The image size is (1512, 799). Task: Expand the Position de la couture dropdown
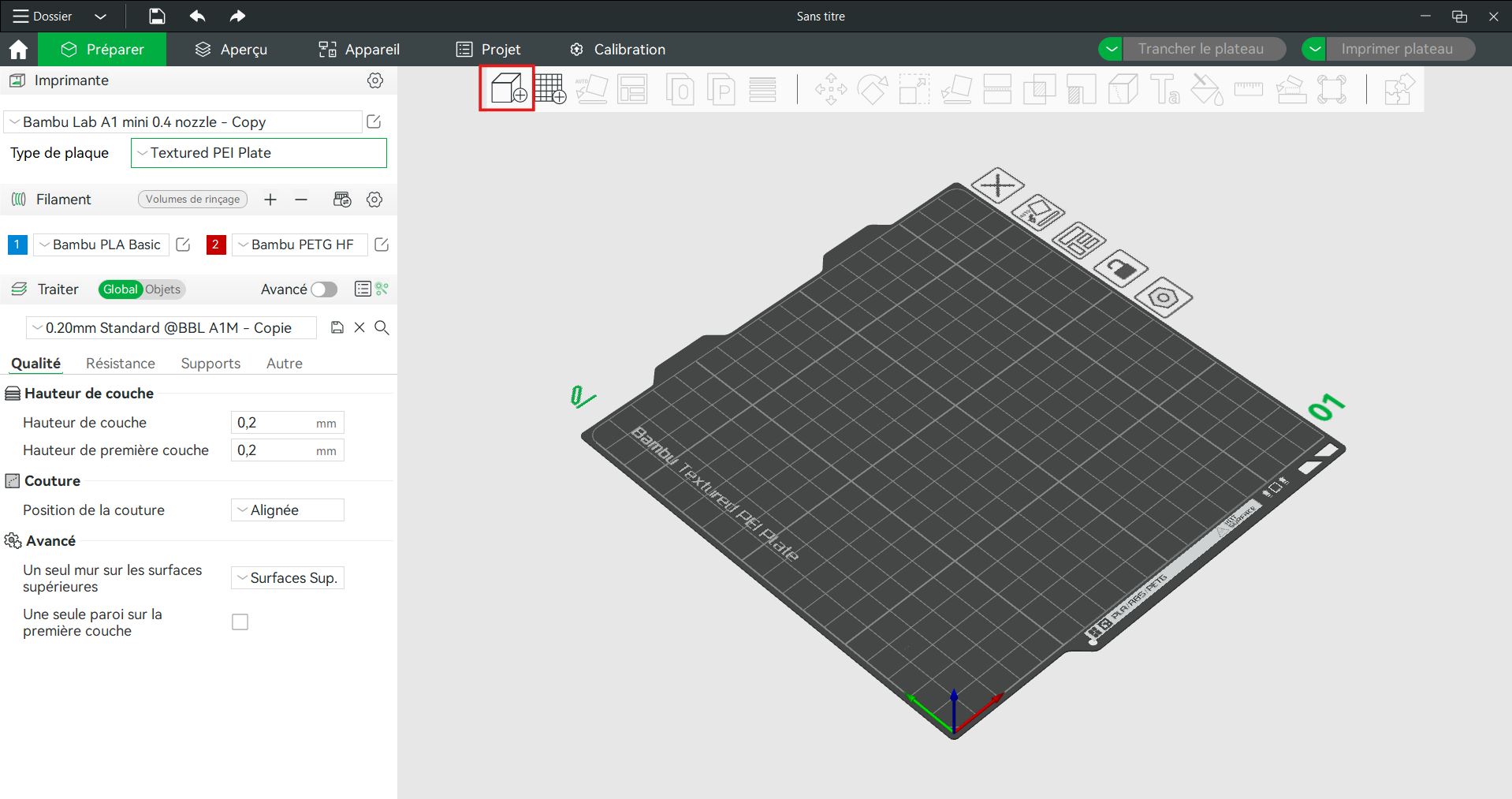tap(287, 510)
